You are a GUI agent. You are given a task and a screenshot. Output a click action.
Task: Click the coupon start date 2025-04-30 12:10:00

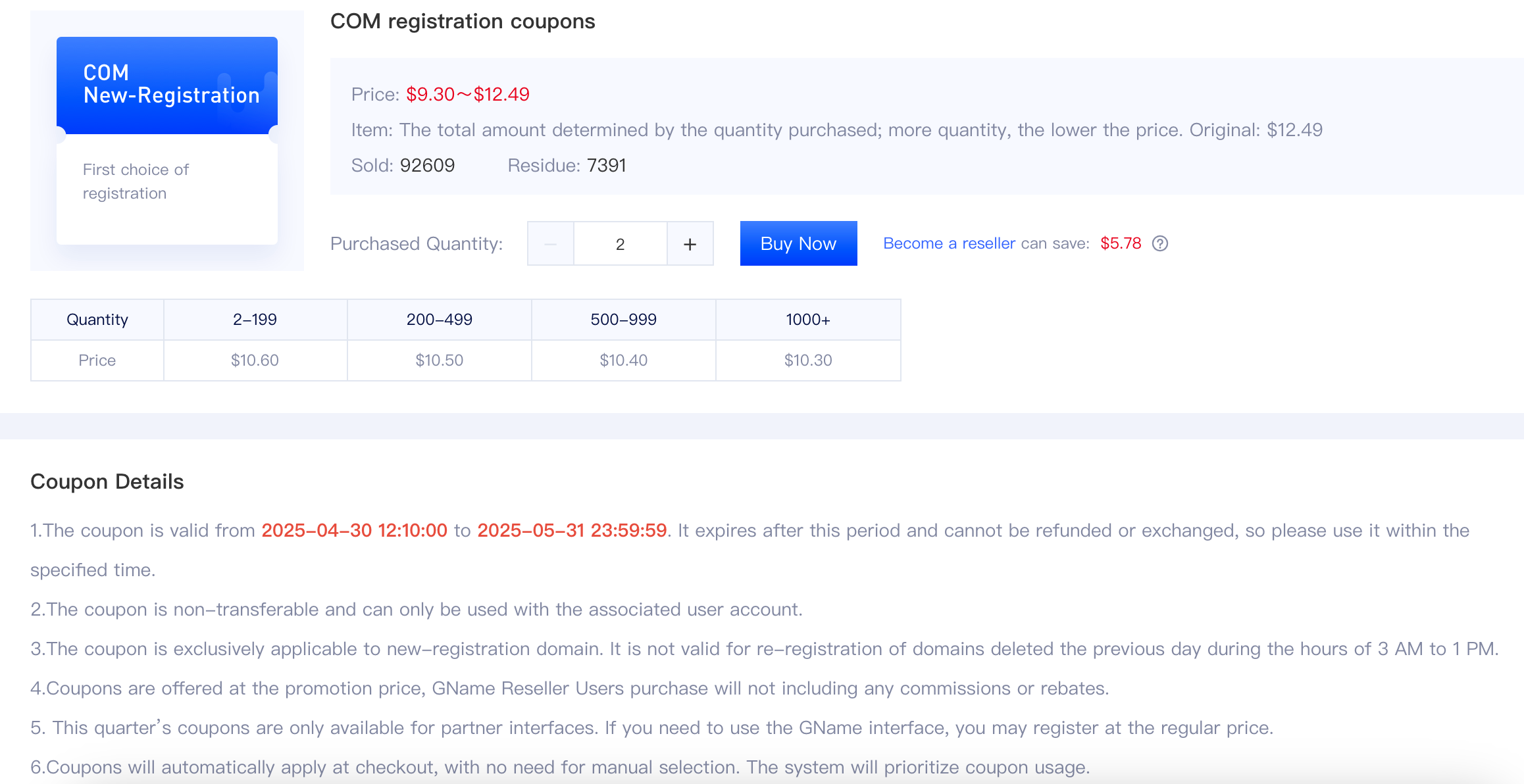[x=355, y=530]
